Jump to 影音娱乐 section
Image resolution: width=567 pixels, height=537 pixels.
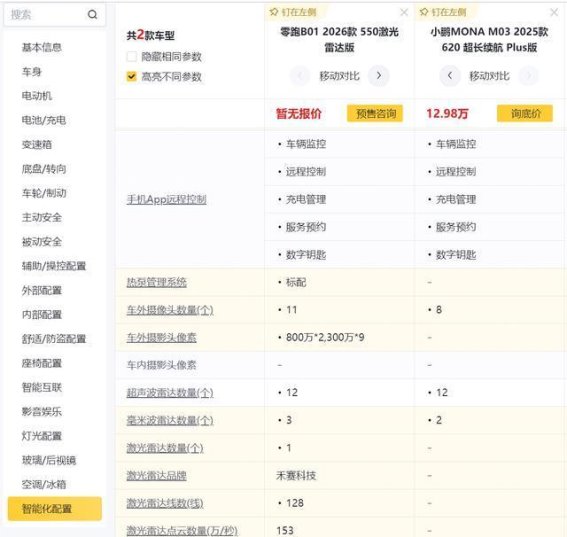42,412
